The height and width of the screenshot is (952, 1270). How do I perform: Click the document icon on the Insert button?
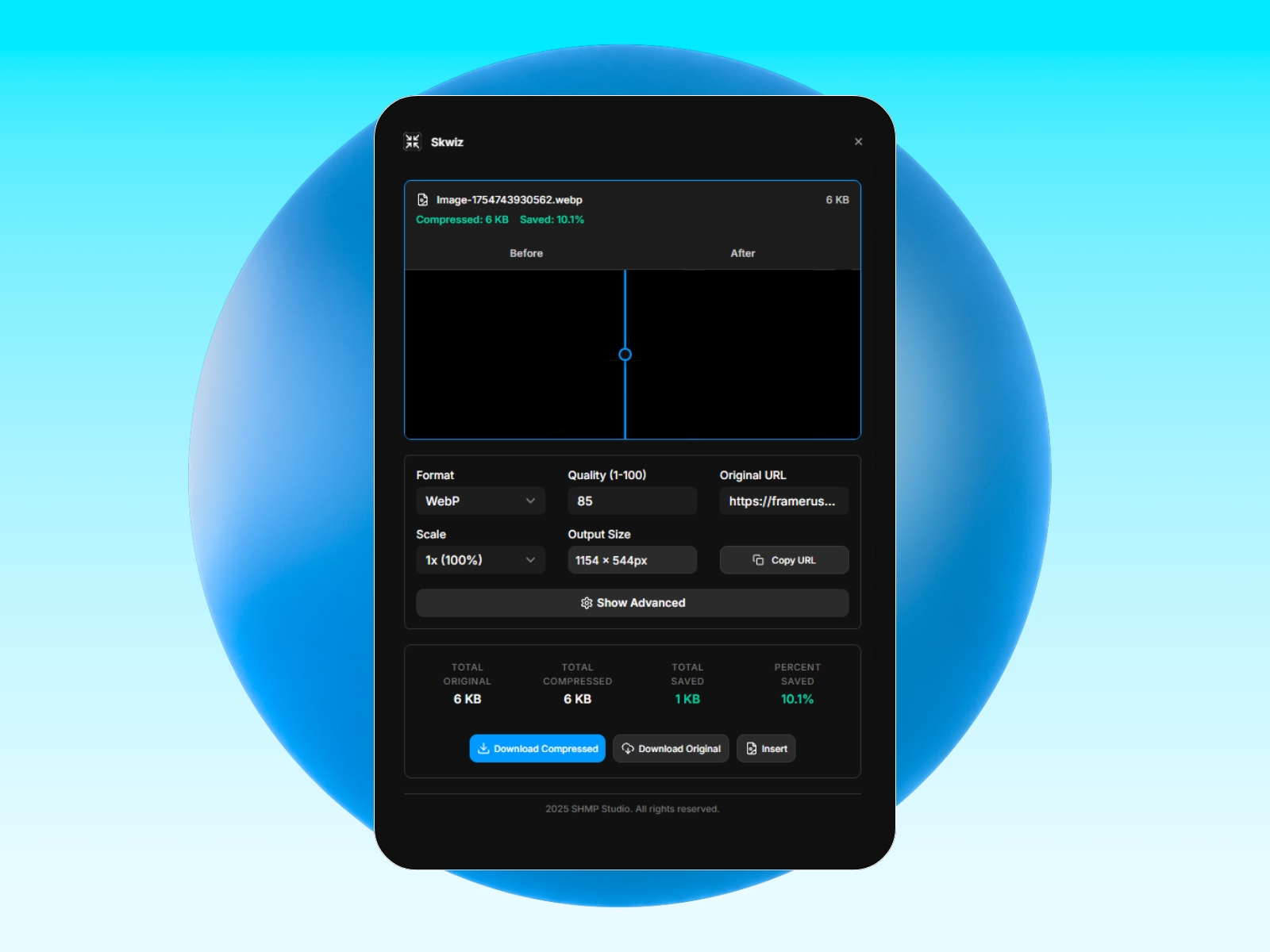(751, 748)
